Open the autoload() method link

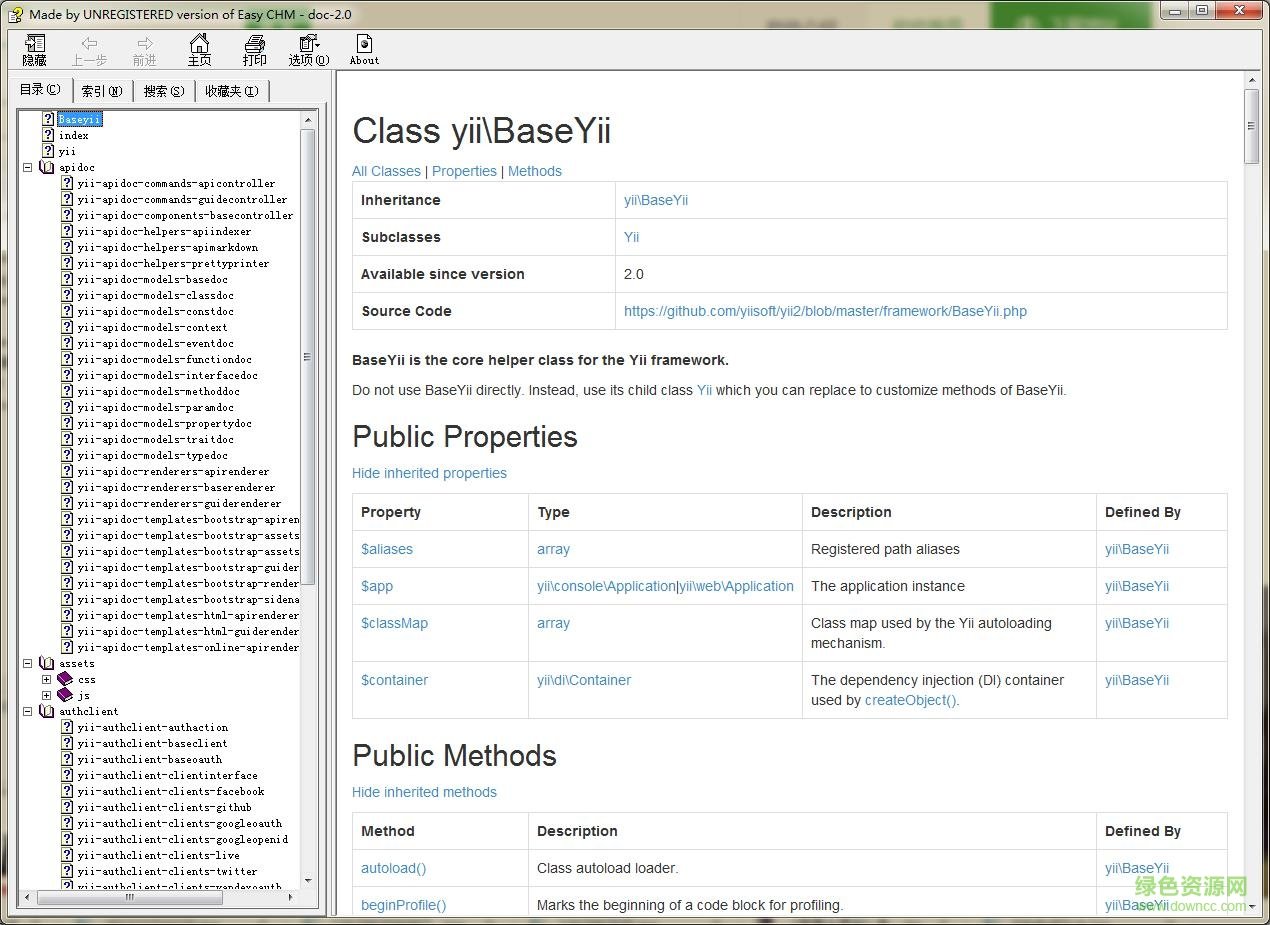click(393, 868)
